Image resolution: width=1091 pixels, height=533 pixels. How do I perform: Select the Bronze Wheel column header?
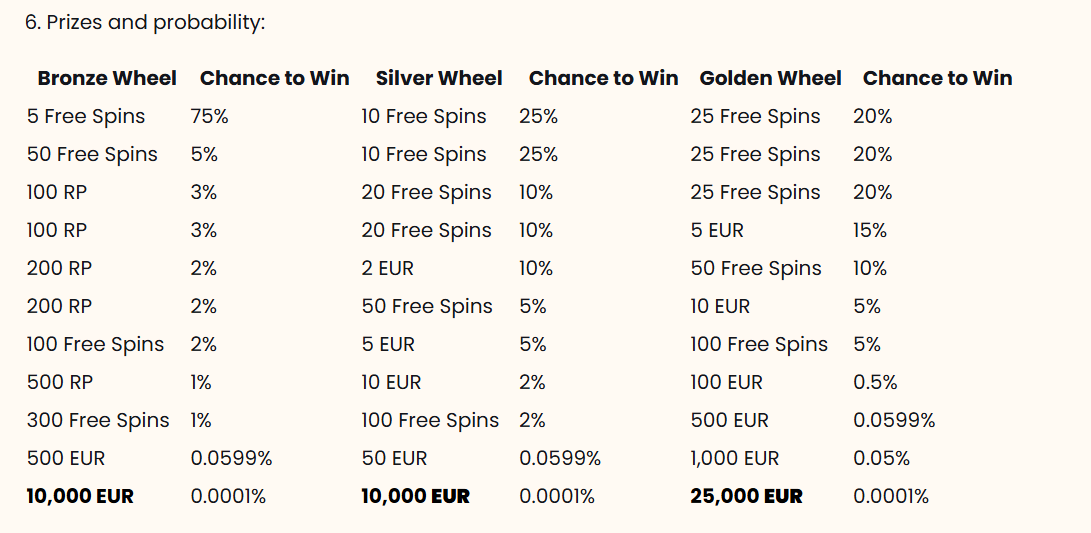107,78
